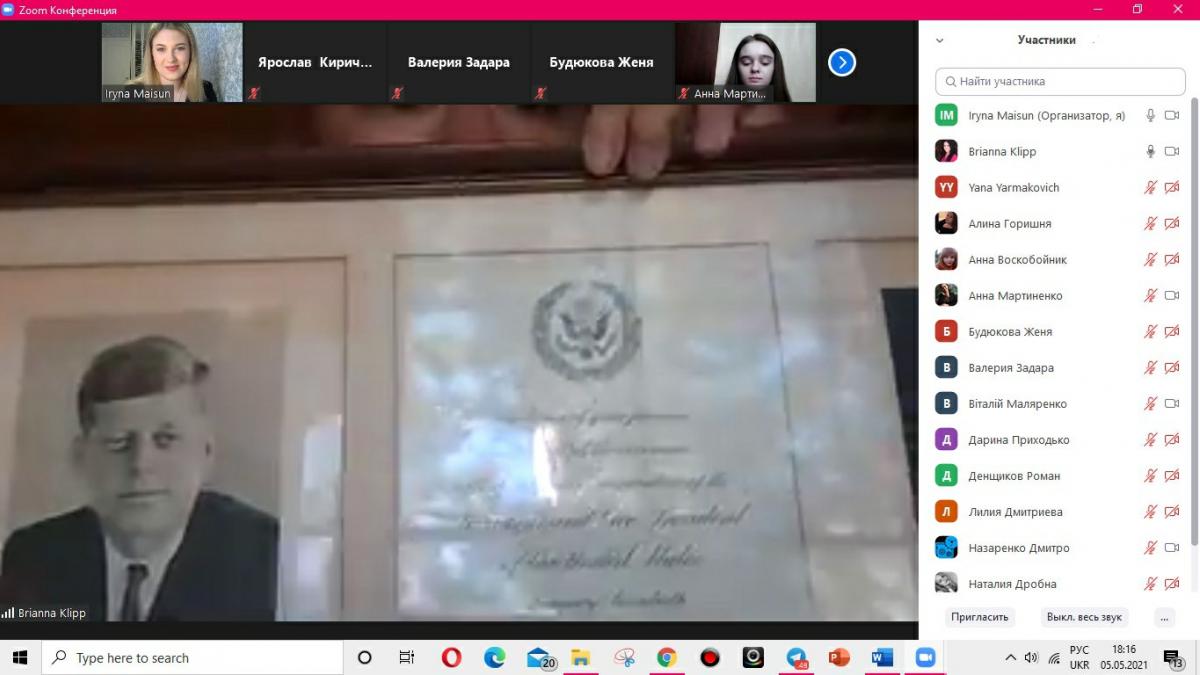Select participant row Анна Воскобойник
The image size is (1200, 675).
pyautogui.click(x=1058, y=260)
